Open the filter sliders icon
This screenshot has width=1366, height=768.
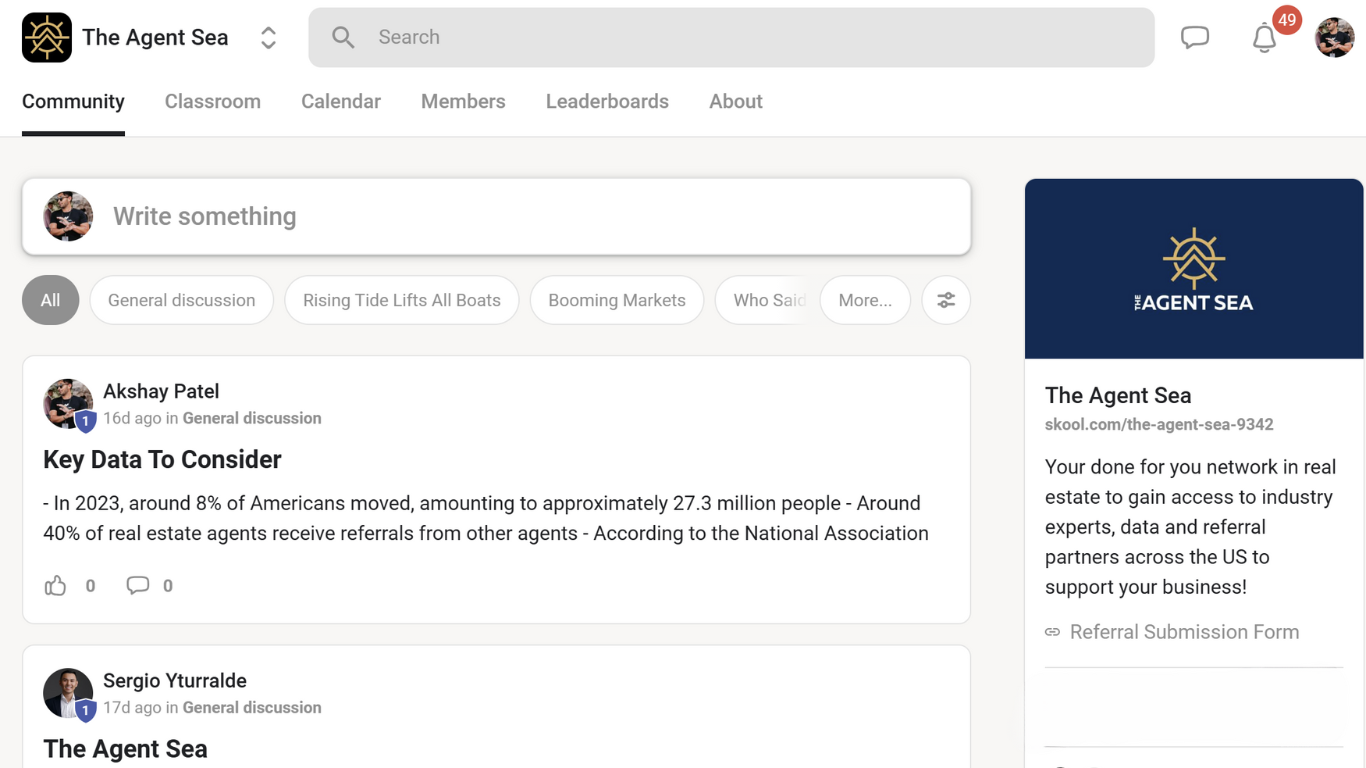tap(946, 300)
